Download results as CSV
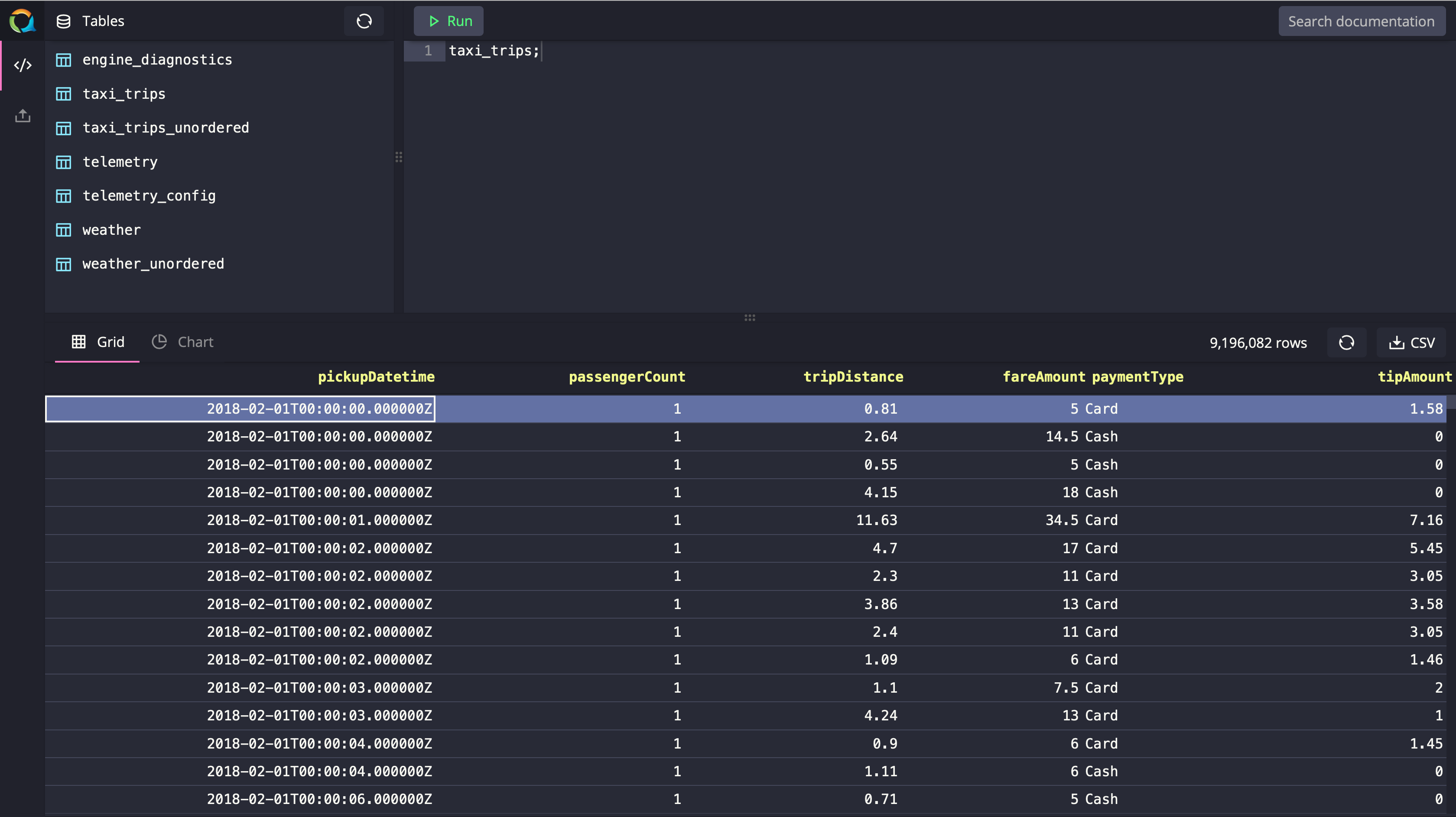 tap(1411, 342)
